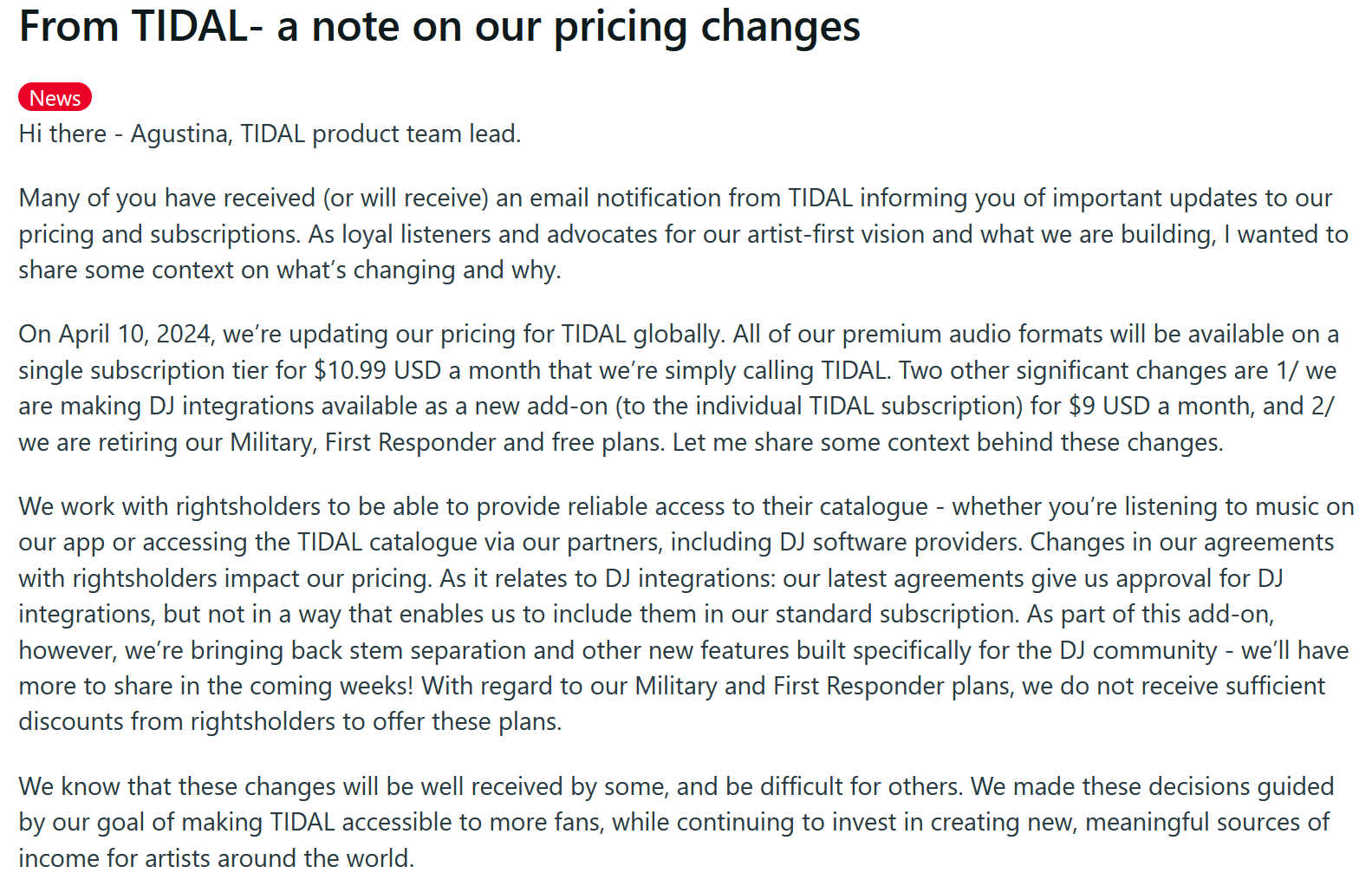Click the red News tag badge
Image resolution: width=1372 pixels, height=873 pixels.
coord(55,98)
